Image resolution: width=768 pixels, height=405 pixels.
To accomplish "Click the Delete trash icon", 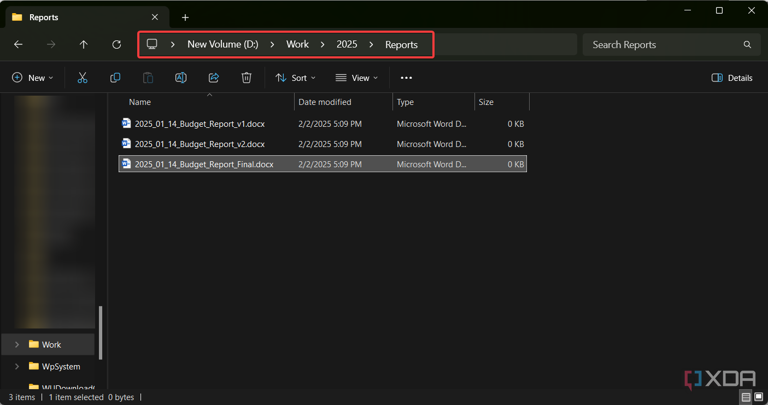I will point(246,78).
